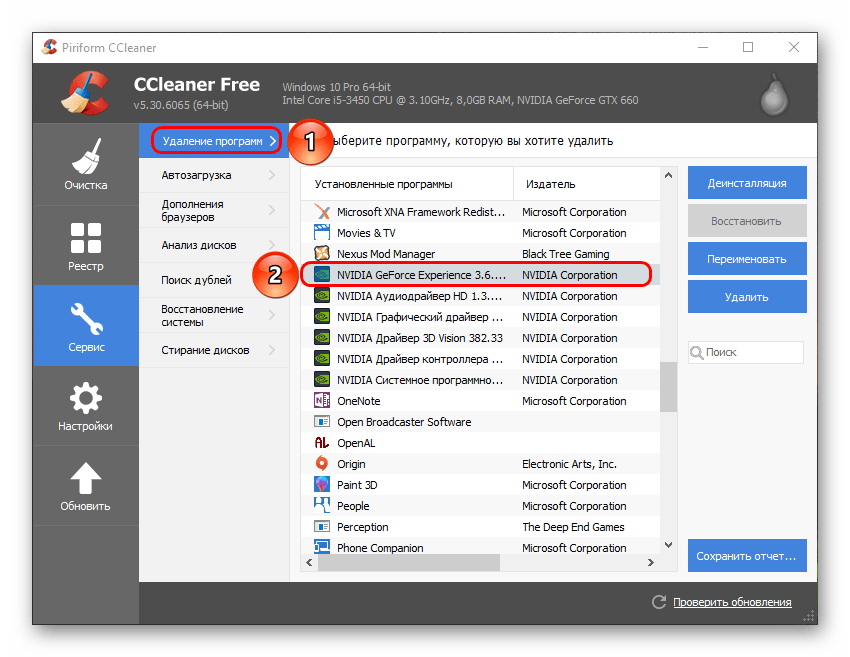This screenshot has height=657, width=850.
Task: Select the OneNote program entry
Action: coord(358,401)
